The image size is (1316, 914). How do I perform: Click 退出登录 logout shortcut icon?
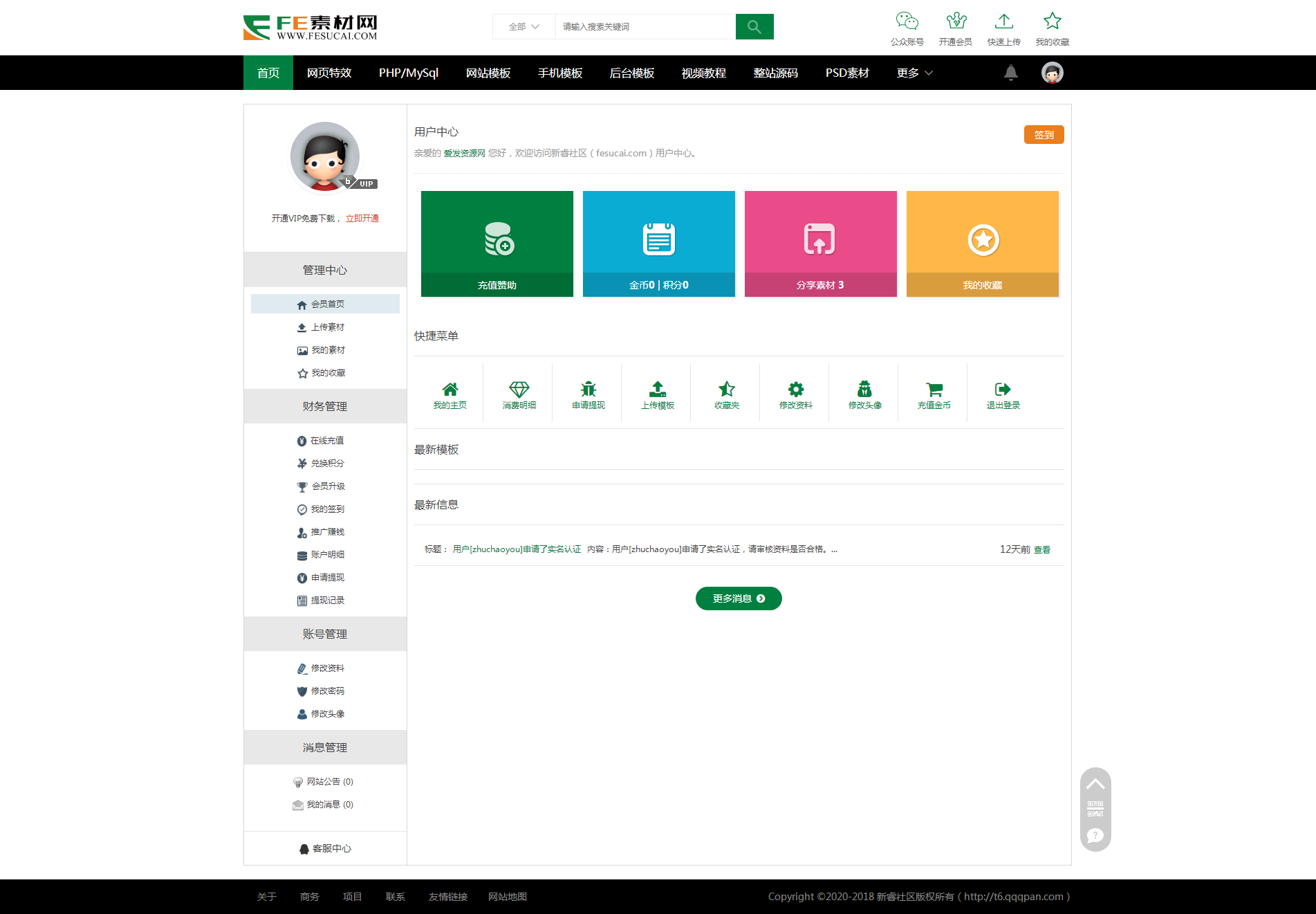[x=1003, y=390]
